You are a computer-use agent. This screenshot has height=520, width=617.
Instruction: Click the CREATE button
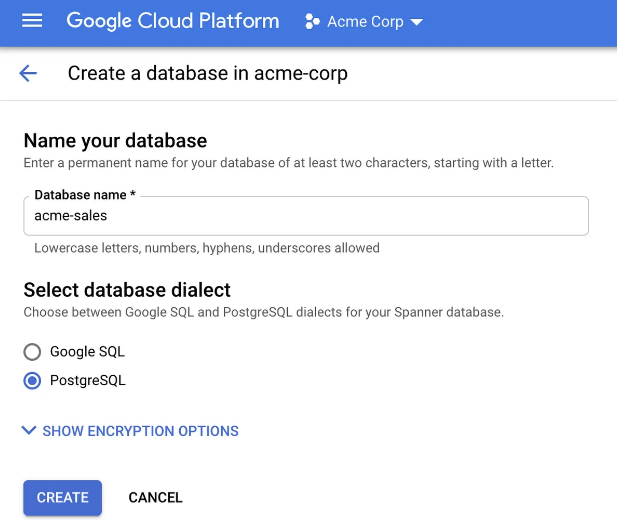(x=63, y=498)
